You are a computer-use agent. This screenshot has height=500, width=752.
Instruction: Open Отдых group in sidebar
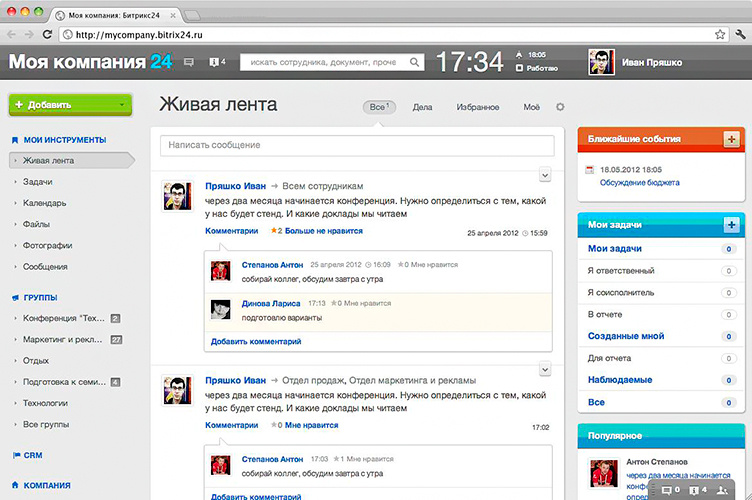point(36,360)
